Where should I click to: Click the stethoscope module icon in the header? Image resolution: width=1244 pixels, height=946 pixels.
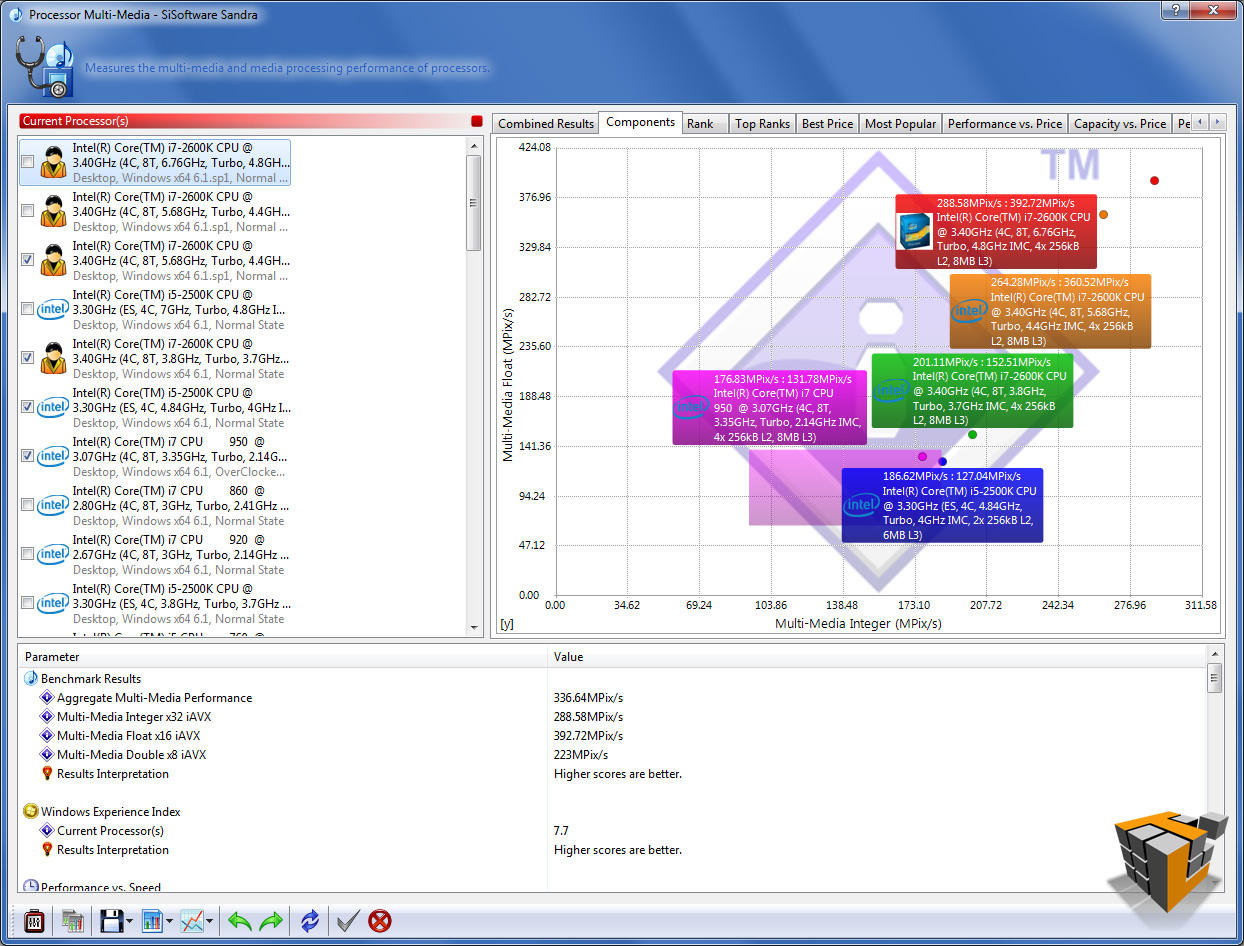[x=44, y=68]
